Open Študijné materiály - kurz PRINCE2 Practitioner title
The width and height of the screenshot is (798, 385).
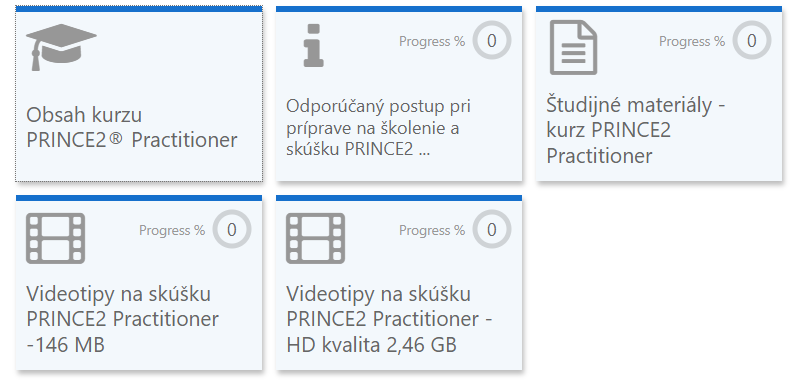[635, 130]
